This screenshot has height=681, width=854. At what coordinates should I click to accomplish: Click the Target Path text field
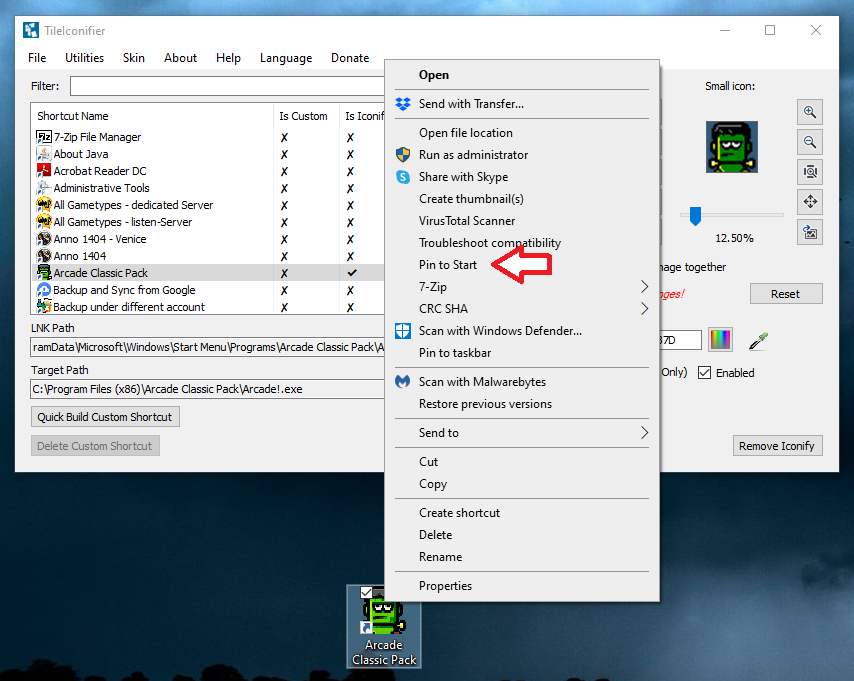coord(208,389)
